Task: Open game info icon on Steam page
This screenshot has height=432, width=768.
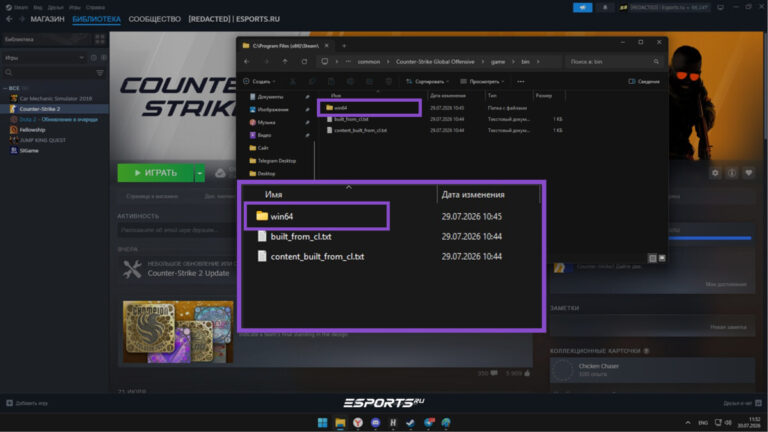Action: click(732, 173)
